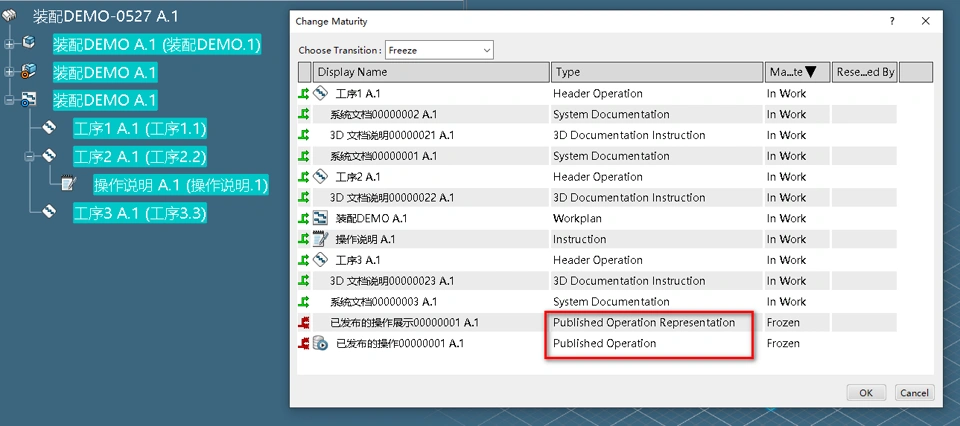Click the instruction notepad icon beside 操作说明 A.1 (操作说明.1)

(x=69, y=184)
